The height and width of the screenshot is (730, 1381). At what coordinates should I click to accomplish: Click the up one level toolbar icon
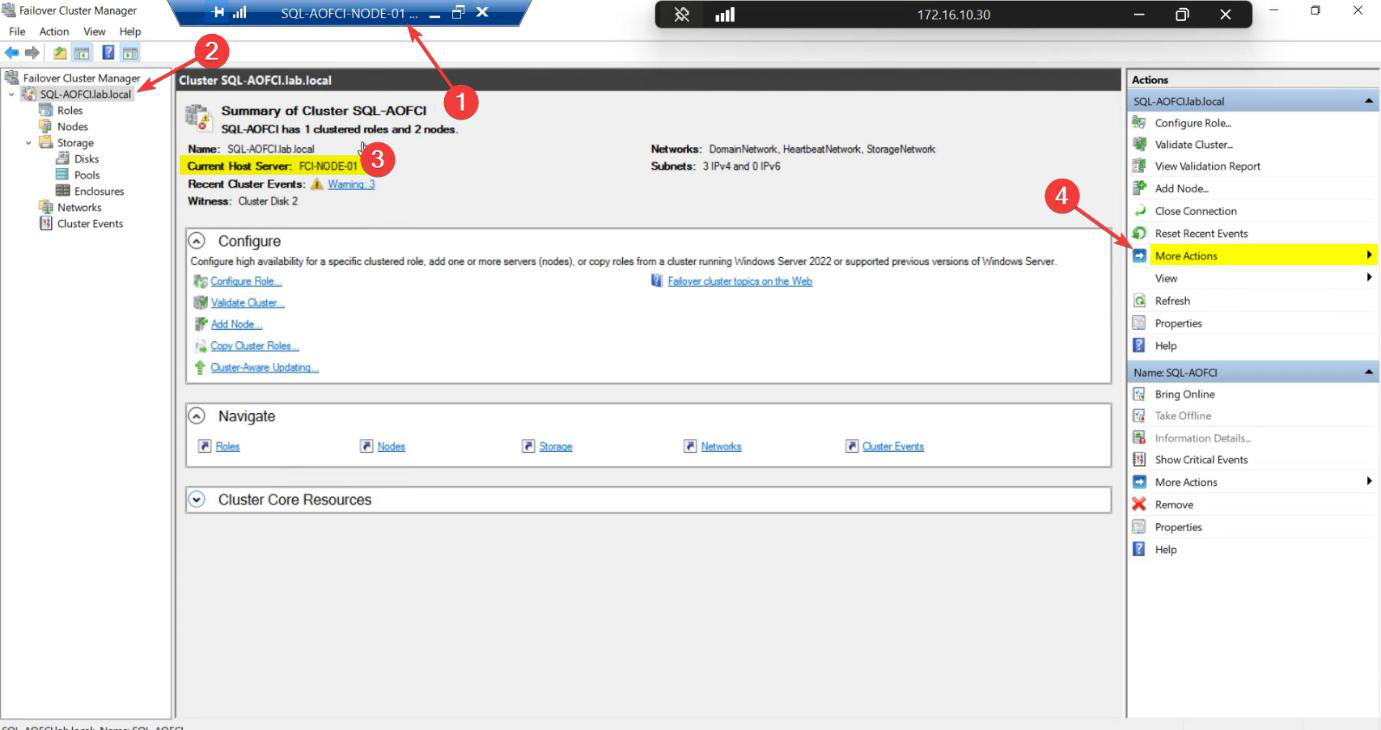pyautogui.click(x=60, y=52)
